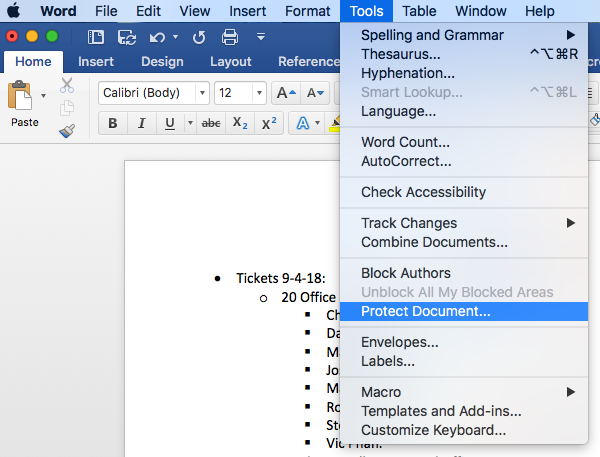Open Text Effects dropdown arrow
600x457 pixels.
tap(318, 123)
